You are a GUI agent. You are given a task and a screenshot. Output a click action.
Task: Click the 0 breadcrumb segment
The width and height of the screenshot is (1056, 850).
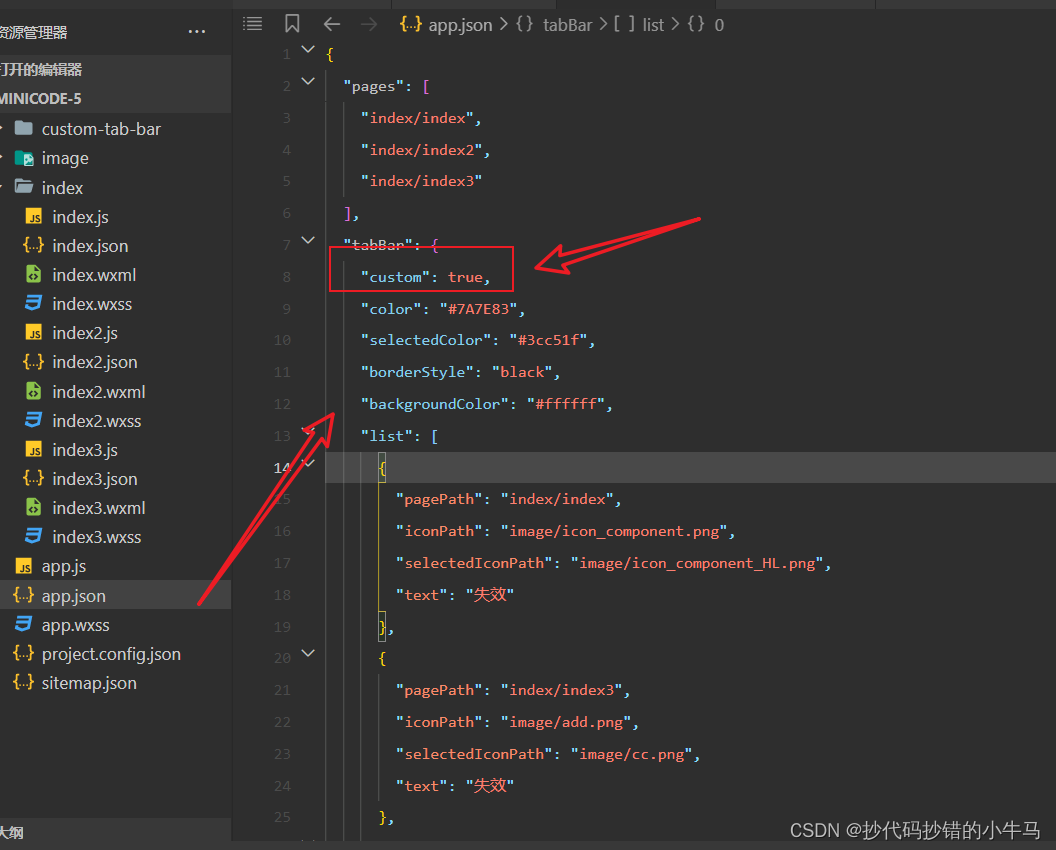coord(719,26)
